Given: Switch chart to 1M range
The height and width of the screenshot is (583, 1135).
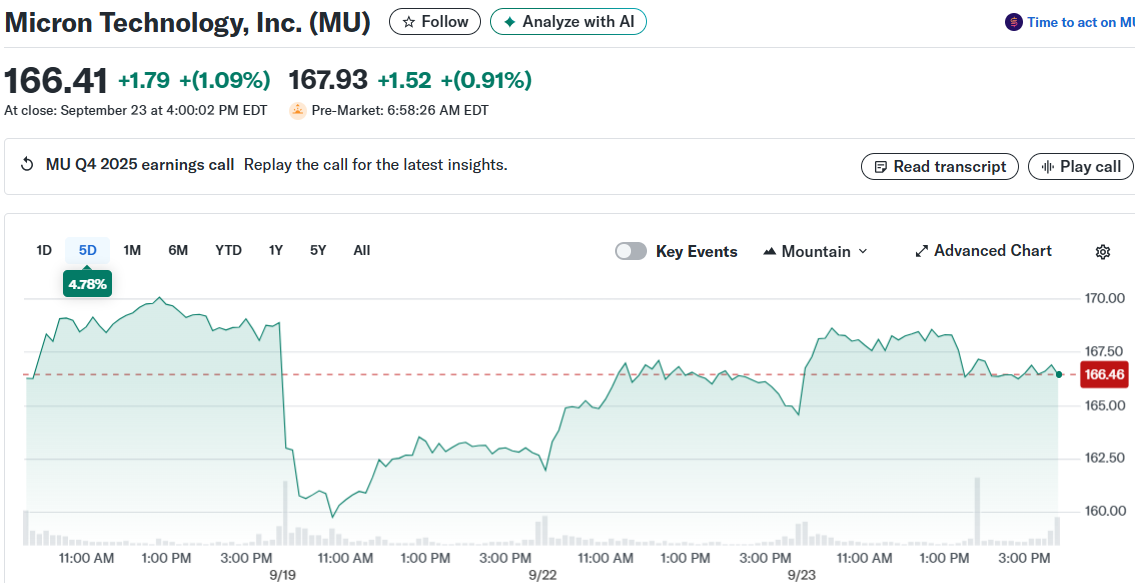Looking at the screenshot, I should pyautogui.click(x=132, y=251).
